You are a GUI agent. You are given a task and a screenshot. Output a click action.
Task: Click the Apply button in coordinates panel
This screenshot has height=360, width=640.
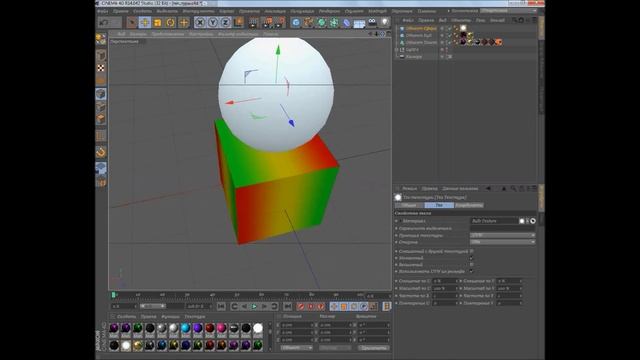point(373,348)
